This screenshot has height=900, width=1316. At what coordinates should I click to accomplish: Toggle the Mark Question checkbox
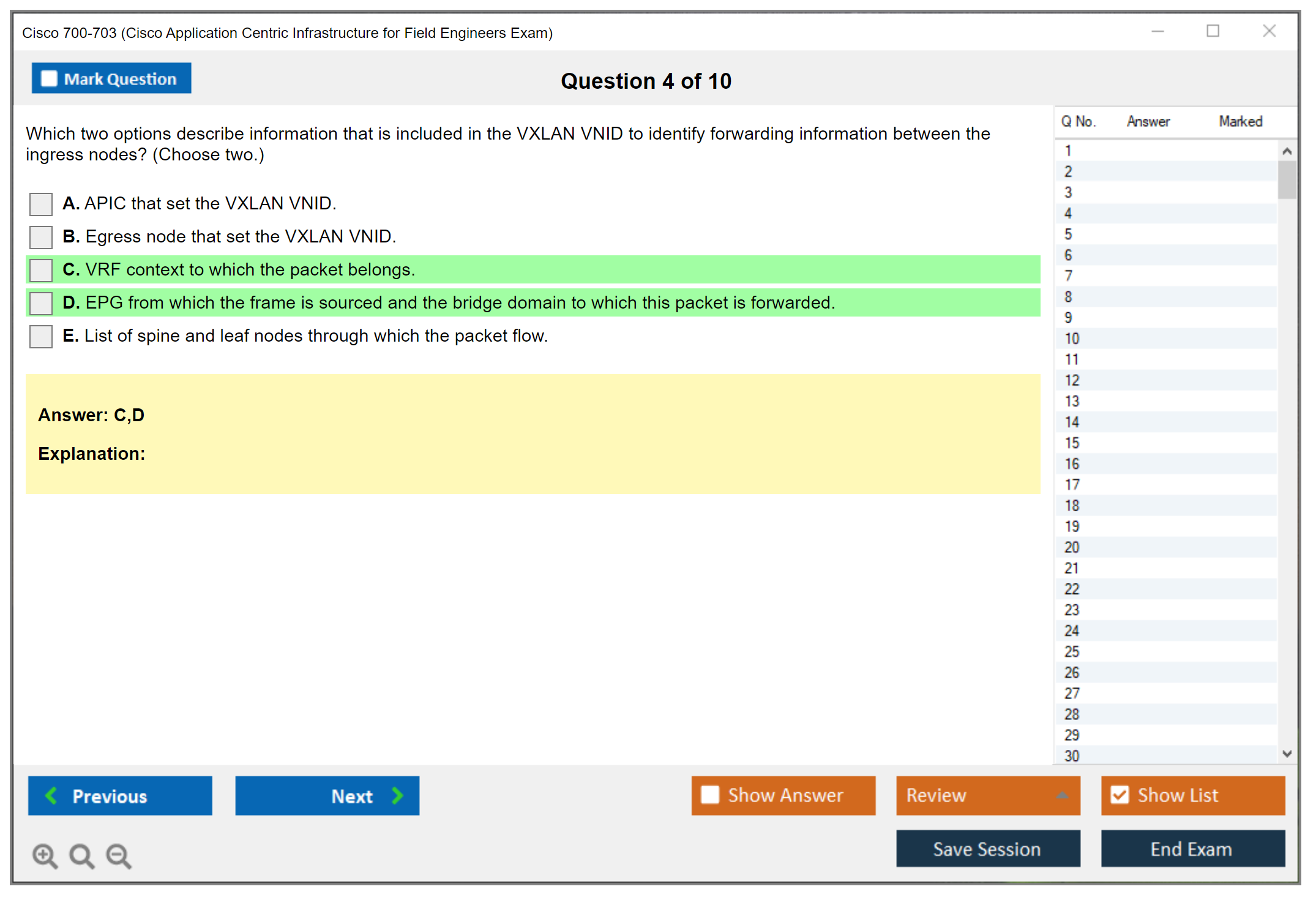coord(50,79)
